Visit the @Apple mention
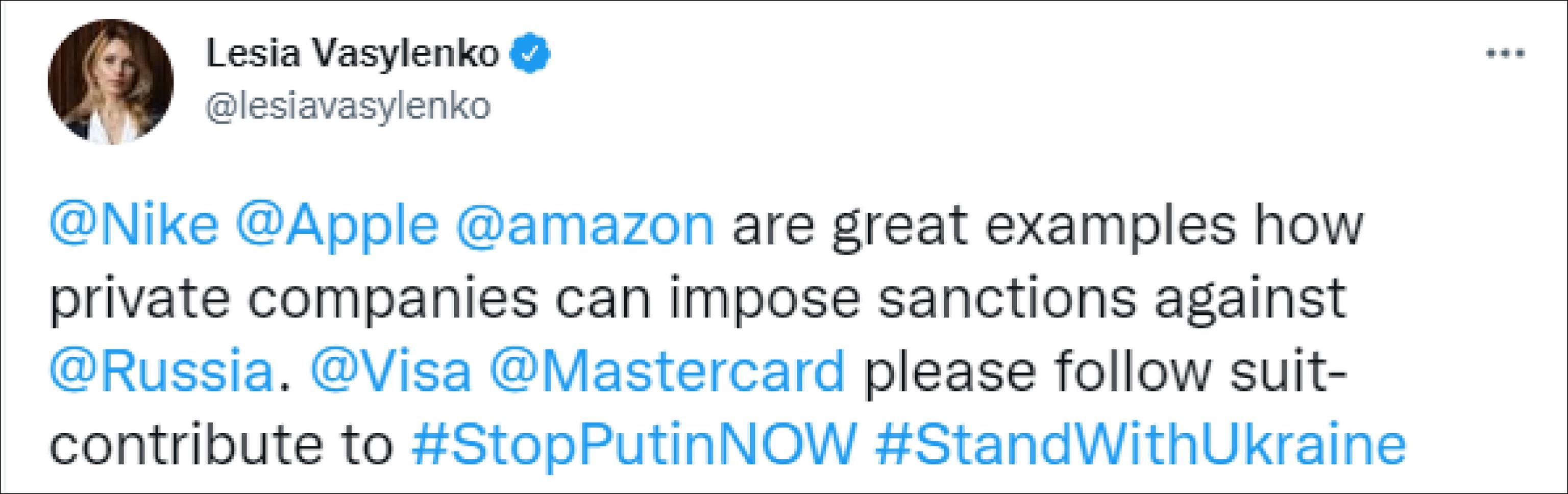 click(x=336, y=225)
